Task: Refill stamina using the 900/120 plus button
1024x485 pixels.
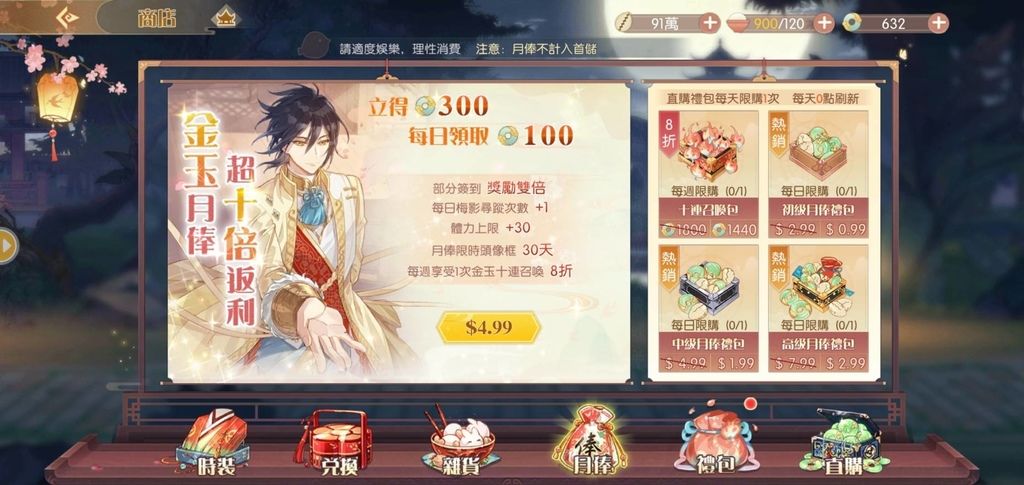Action: 824,23
